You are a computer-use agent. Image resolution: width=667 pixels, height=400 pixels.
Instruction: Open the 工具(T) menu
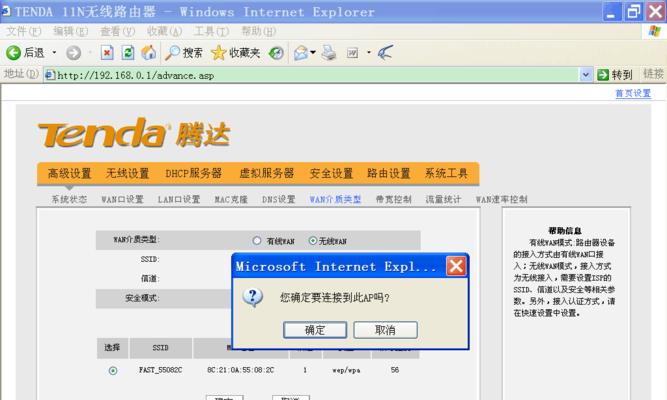coord(211,31)
